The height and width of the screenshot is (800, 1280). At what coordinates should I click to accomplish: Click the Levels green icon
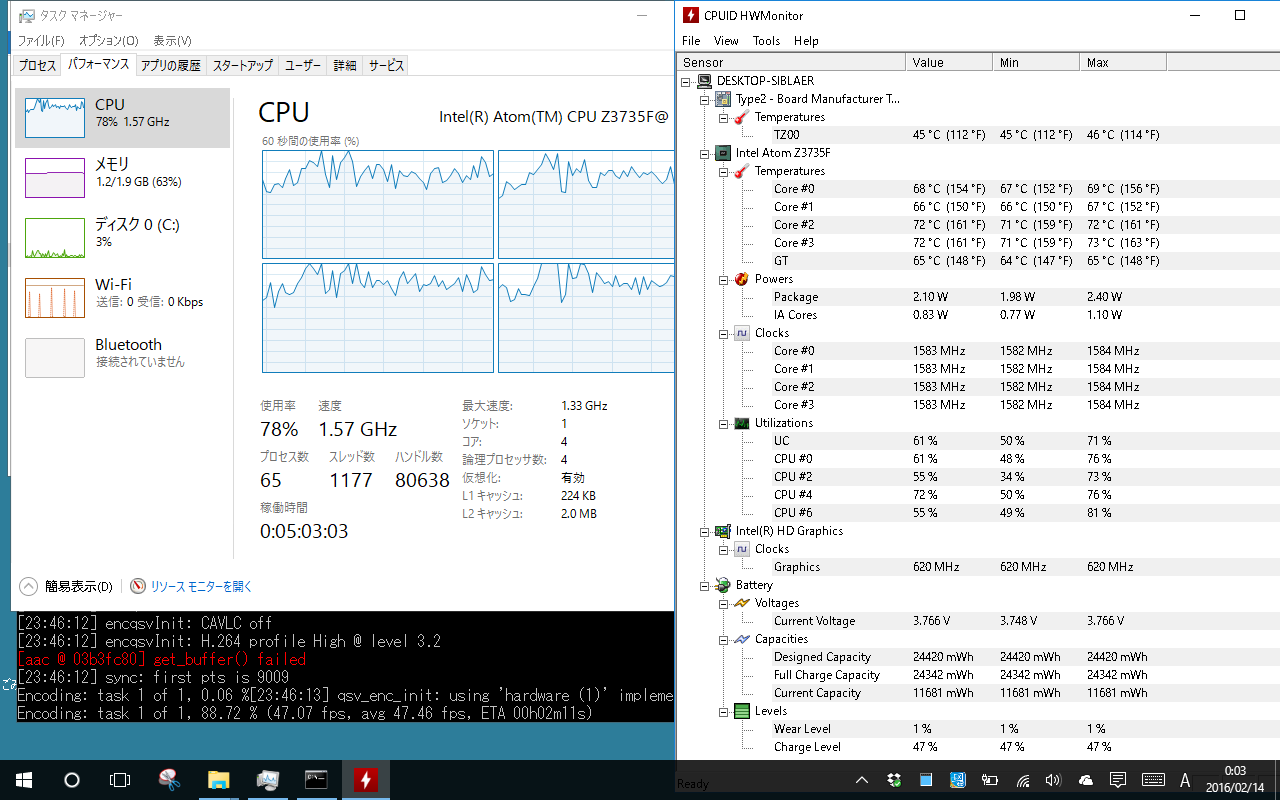(741, 711)
